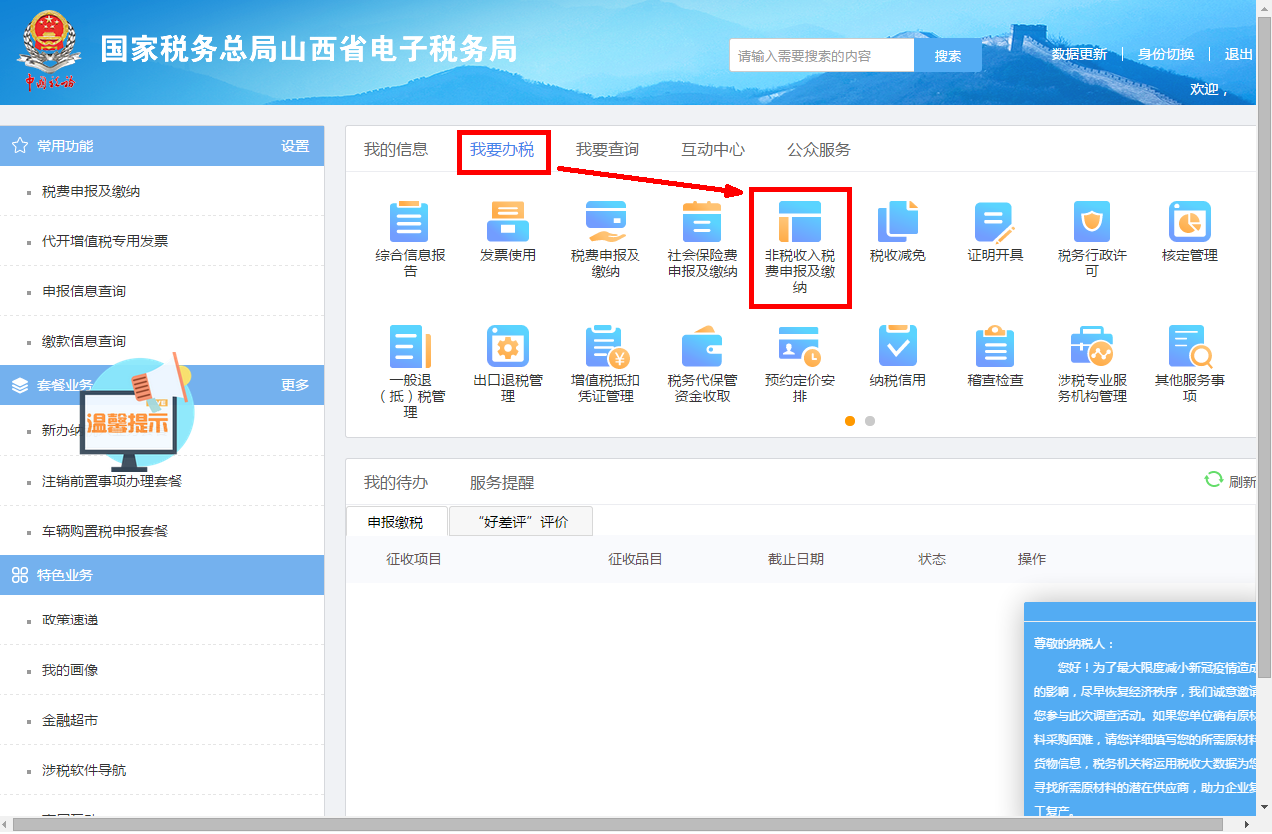Open 税务行政许可 shield icon
The width and height of the screenshot is (1272, 834).
(1092, 222)
